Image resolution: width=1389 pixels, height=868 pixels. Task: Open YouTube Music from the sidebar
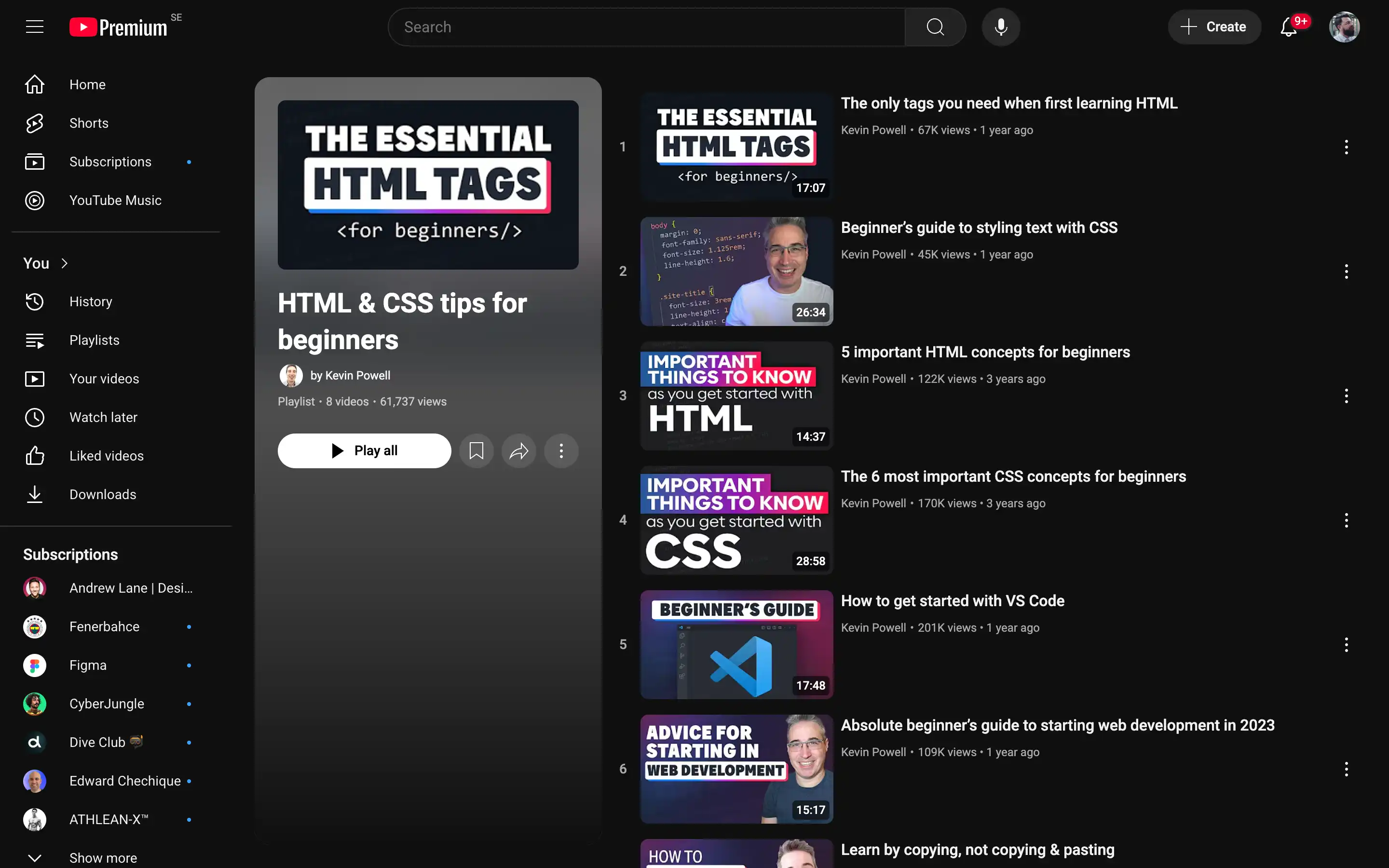(115, 200)
